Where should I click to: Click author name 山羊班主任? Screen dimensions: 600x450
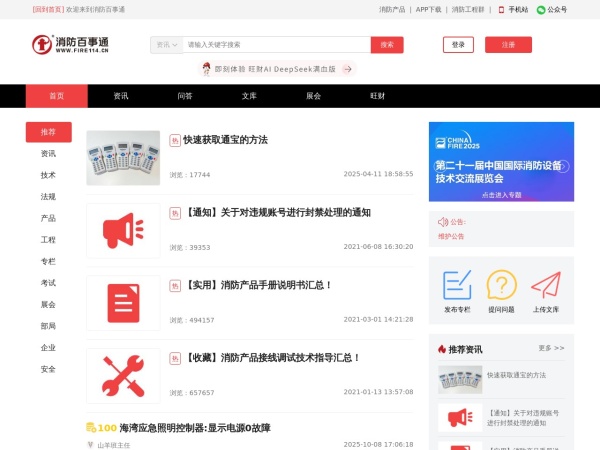(x=114, y=445)
